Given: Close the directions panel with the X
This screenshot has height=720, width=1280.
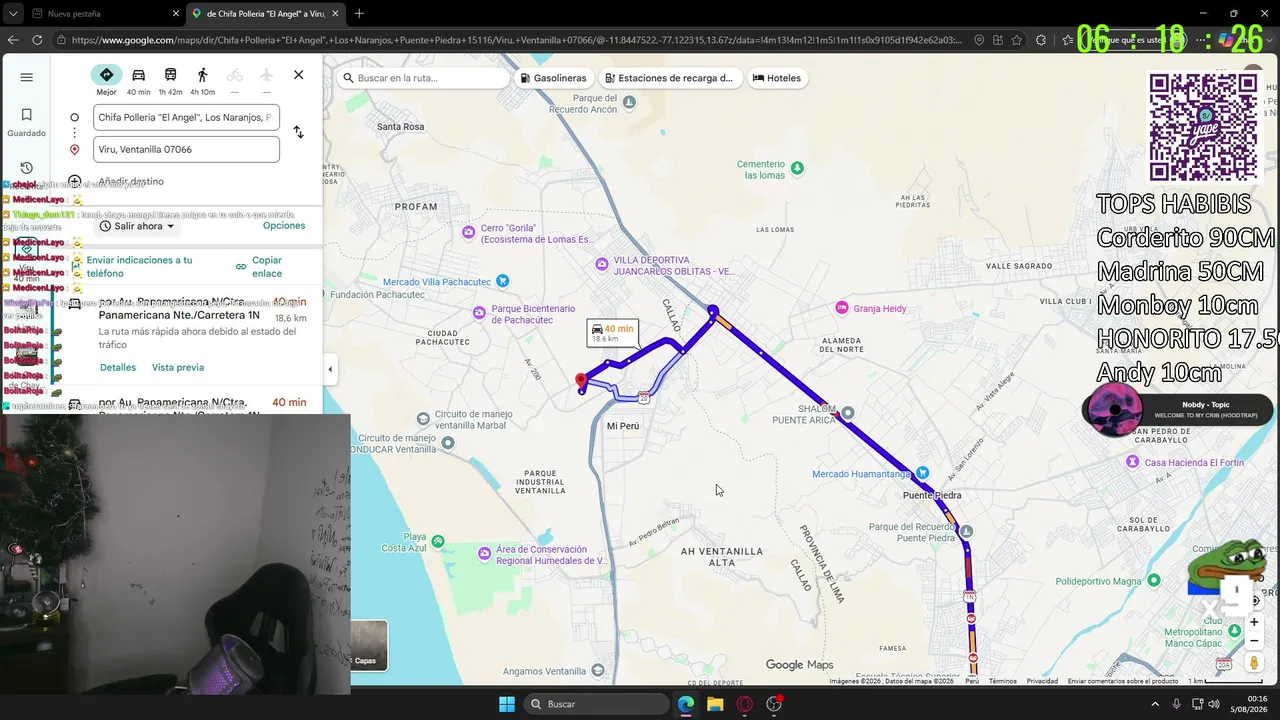Looking at the screenshot, I should coord(298,75).
